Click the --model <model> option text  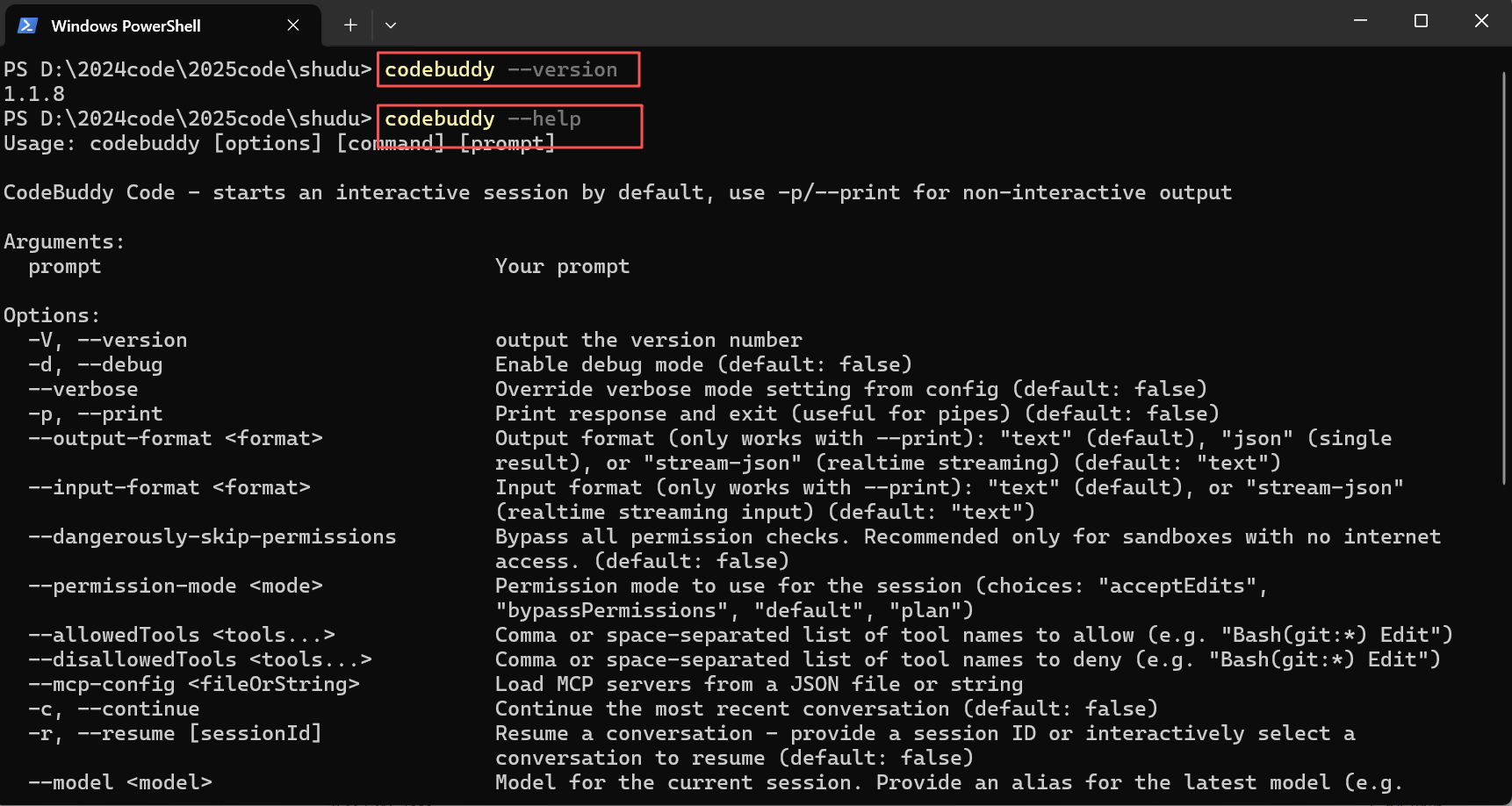(x=119, y=782)
